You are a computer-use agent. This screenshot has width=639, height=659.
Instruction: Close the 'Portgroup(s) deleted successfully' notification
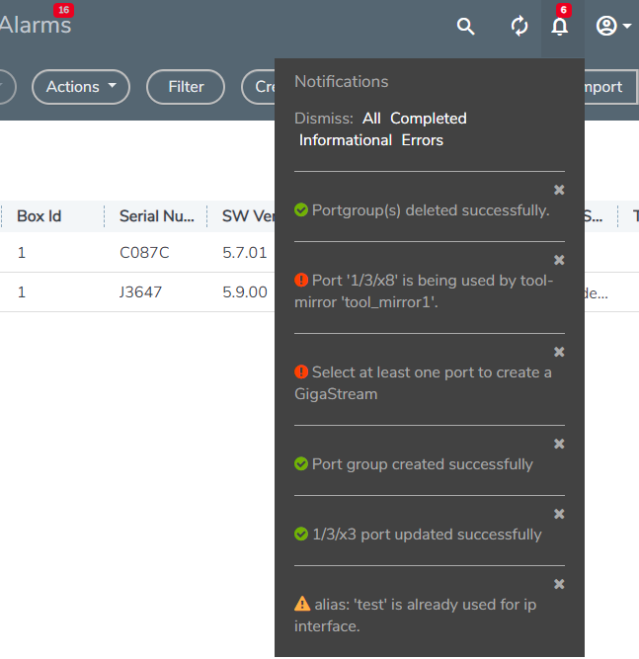coord(559,190)
